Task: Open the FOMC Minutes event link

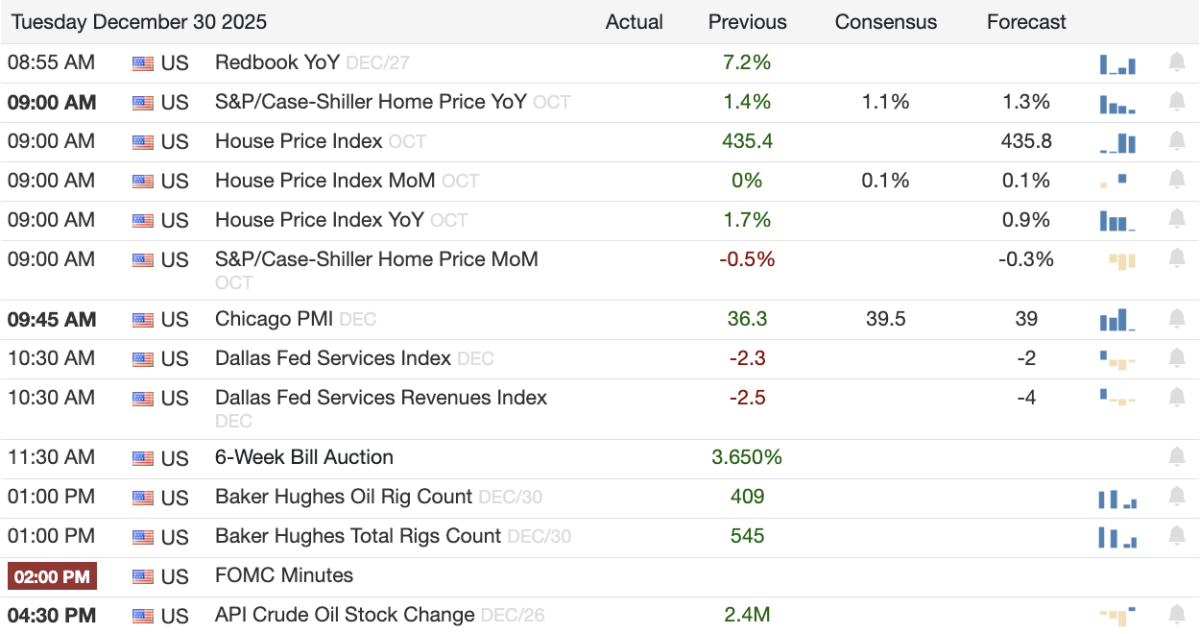Action: pyautogui.click(x=284, y=576)
